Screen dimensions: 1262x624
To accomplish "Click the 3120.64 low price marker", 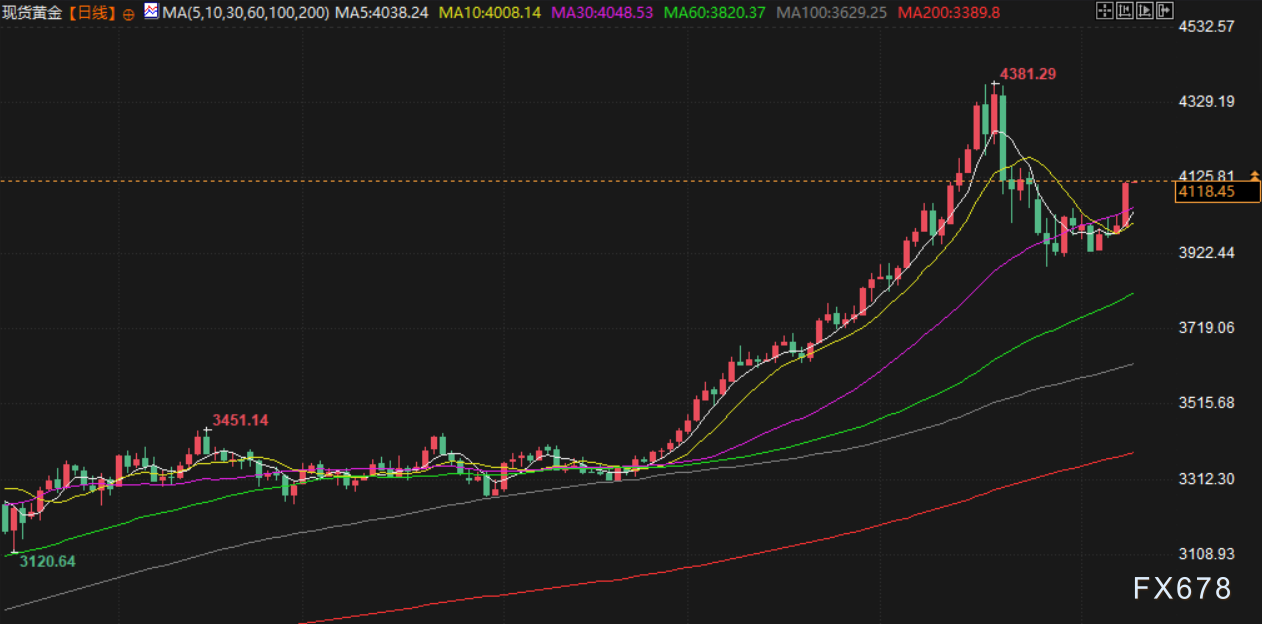I will click(x=47, y=561).
